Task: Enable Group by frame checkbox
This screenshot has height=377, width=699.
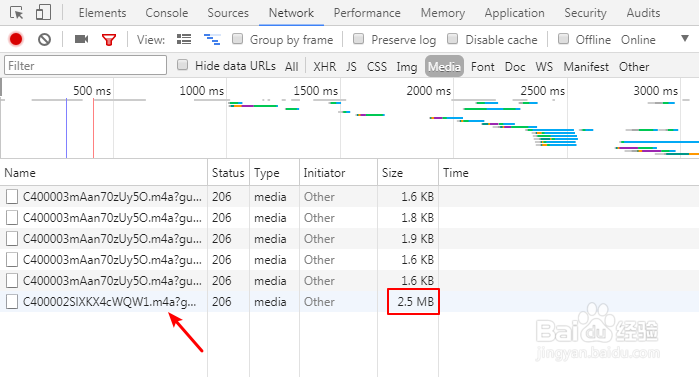Action: click(238, 39)
